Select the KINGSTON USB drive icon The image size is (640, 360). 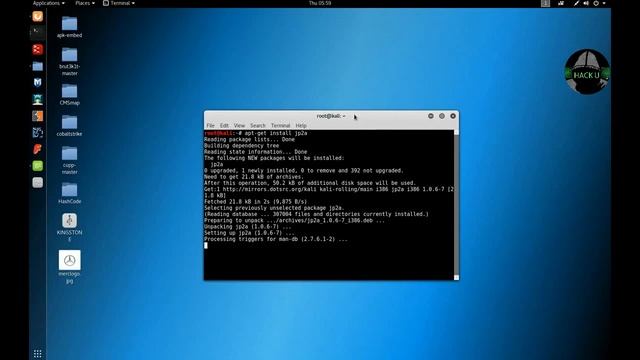tap(69, 227)
